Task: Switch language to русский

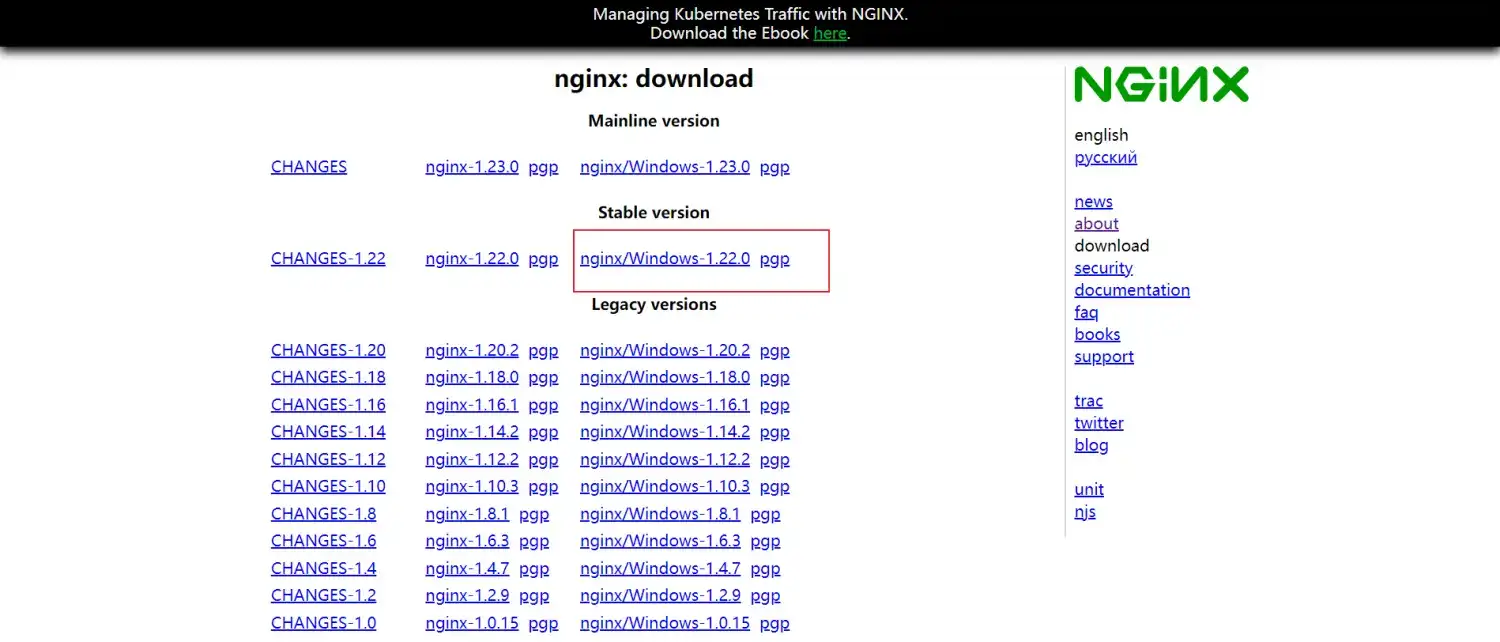Action: click(1105, 158)
